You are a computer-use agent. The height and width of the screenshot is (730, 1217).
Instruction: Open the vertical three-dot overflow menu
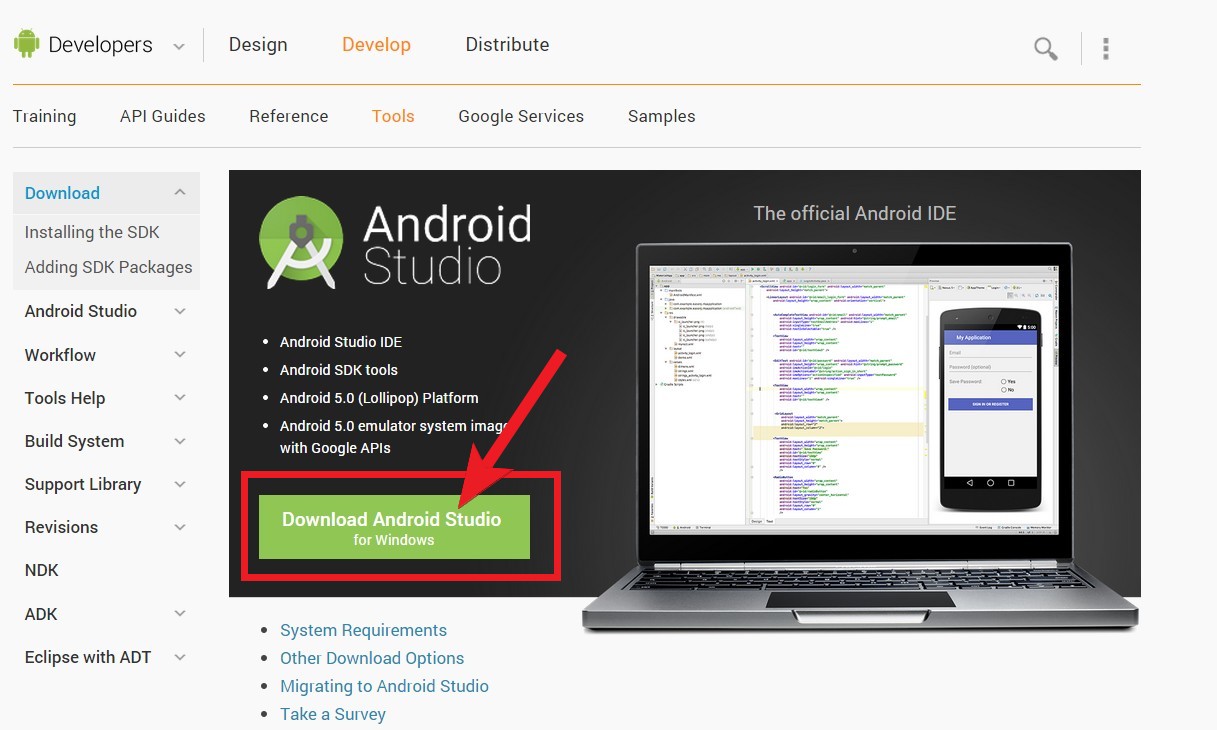click(1106, 48)
